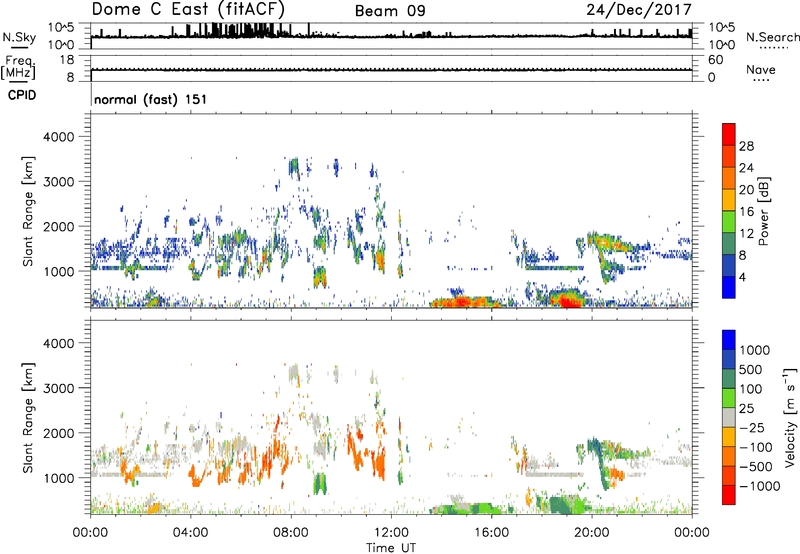
Task: Click the 'N.Search' legend label
Action: (773, 37)
